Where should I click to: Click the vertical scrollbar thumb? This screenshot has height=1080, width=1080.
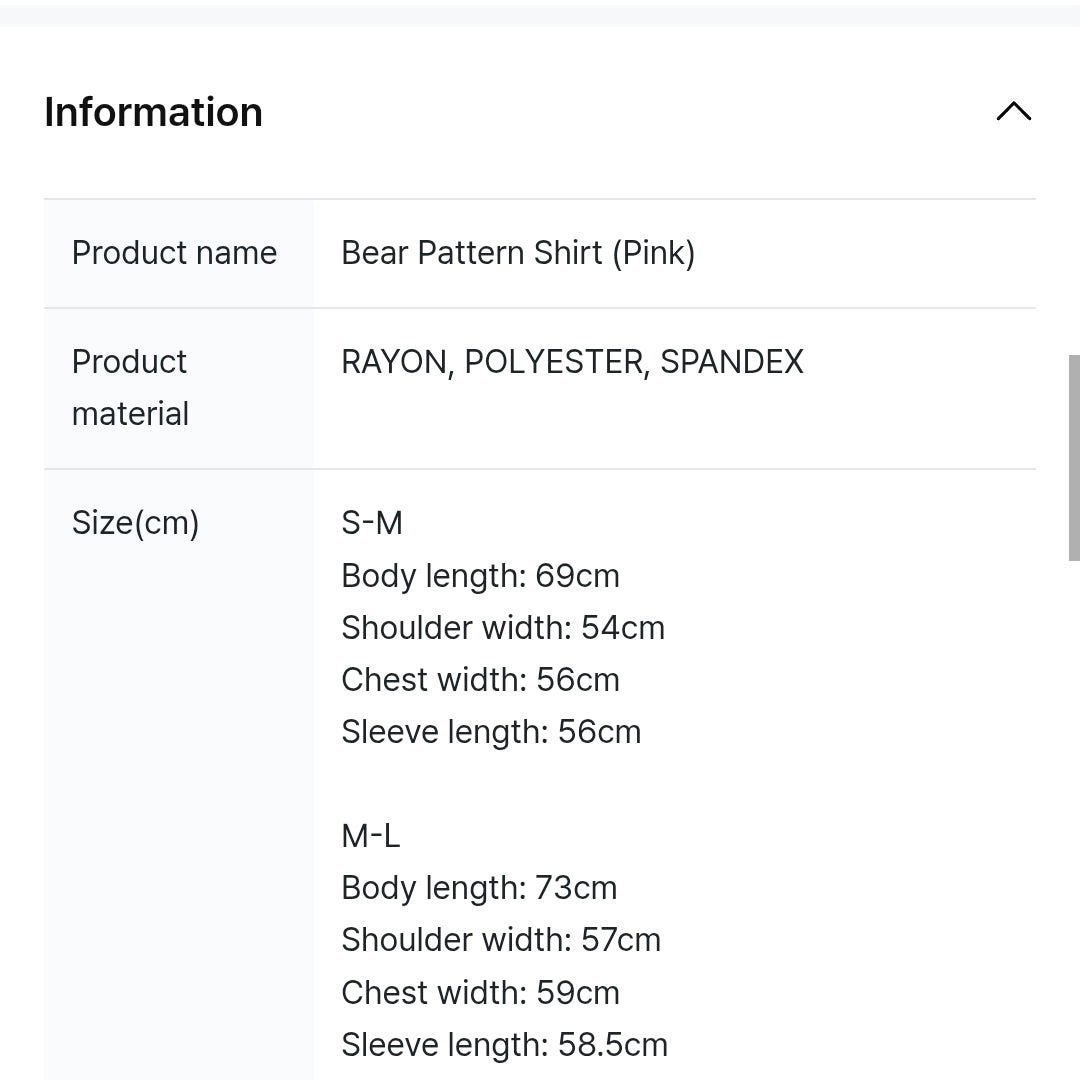(1074, 457)
